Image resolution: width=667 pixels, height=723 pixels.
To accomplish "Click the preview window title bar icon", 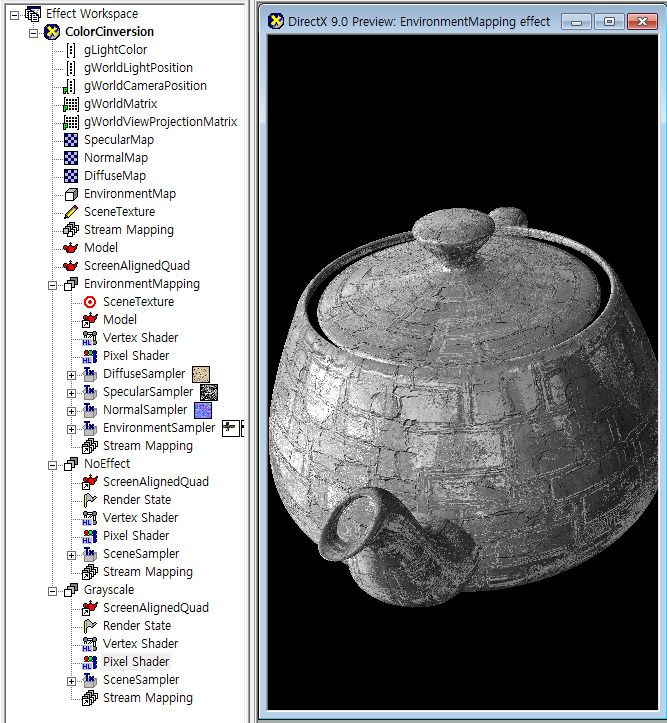I will (x=276, y=21).
